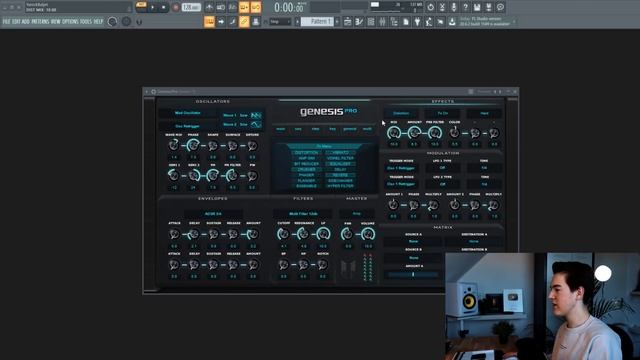Select the main tab under Genesis logo

(x=280, y=129)
